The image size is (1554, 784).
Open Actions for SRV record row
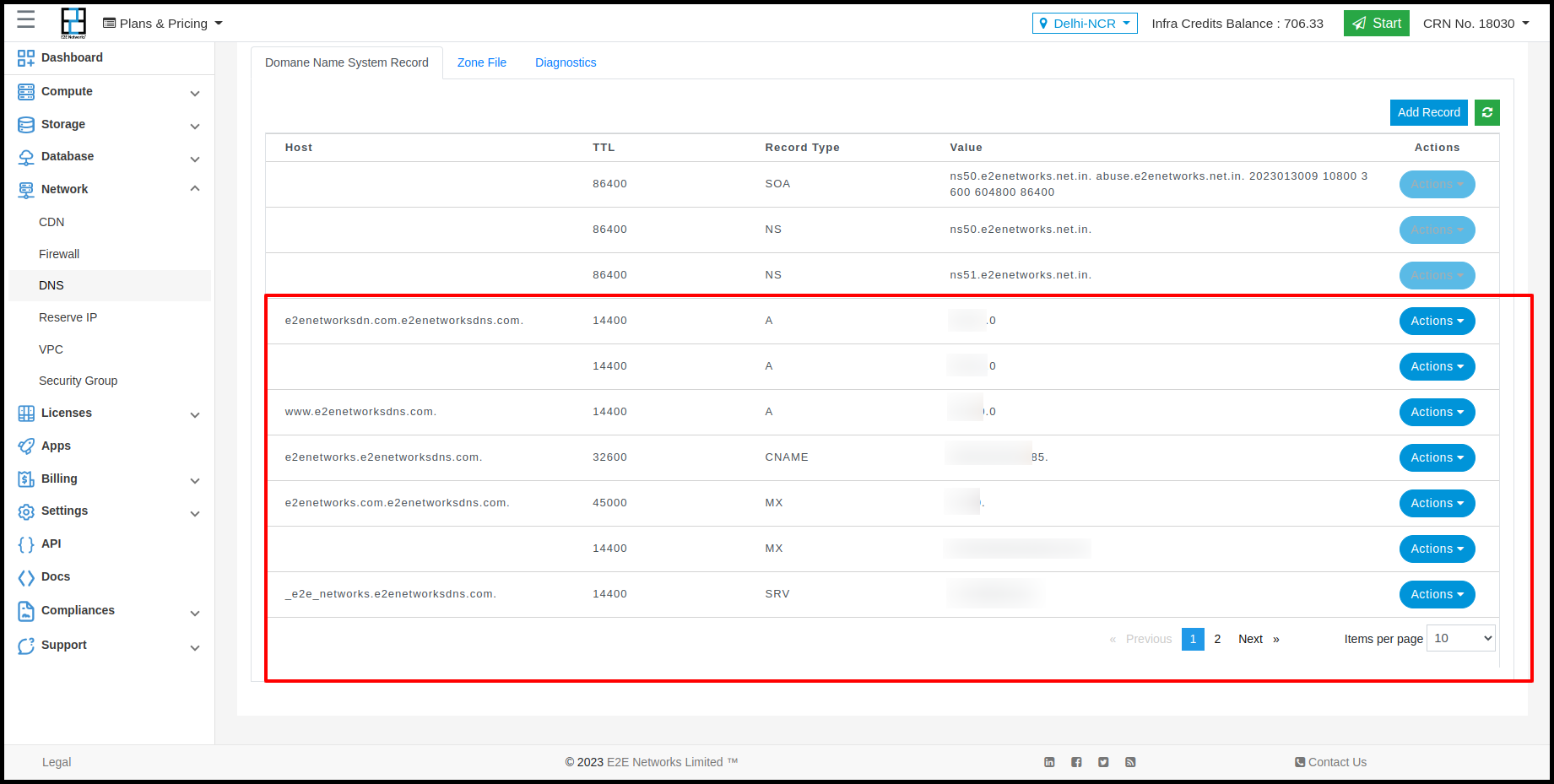[x=1437, y=594]
